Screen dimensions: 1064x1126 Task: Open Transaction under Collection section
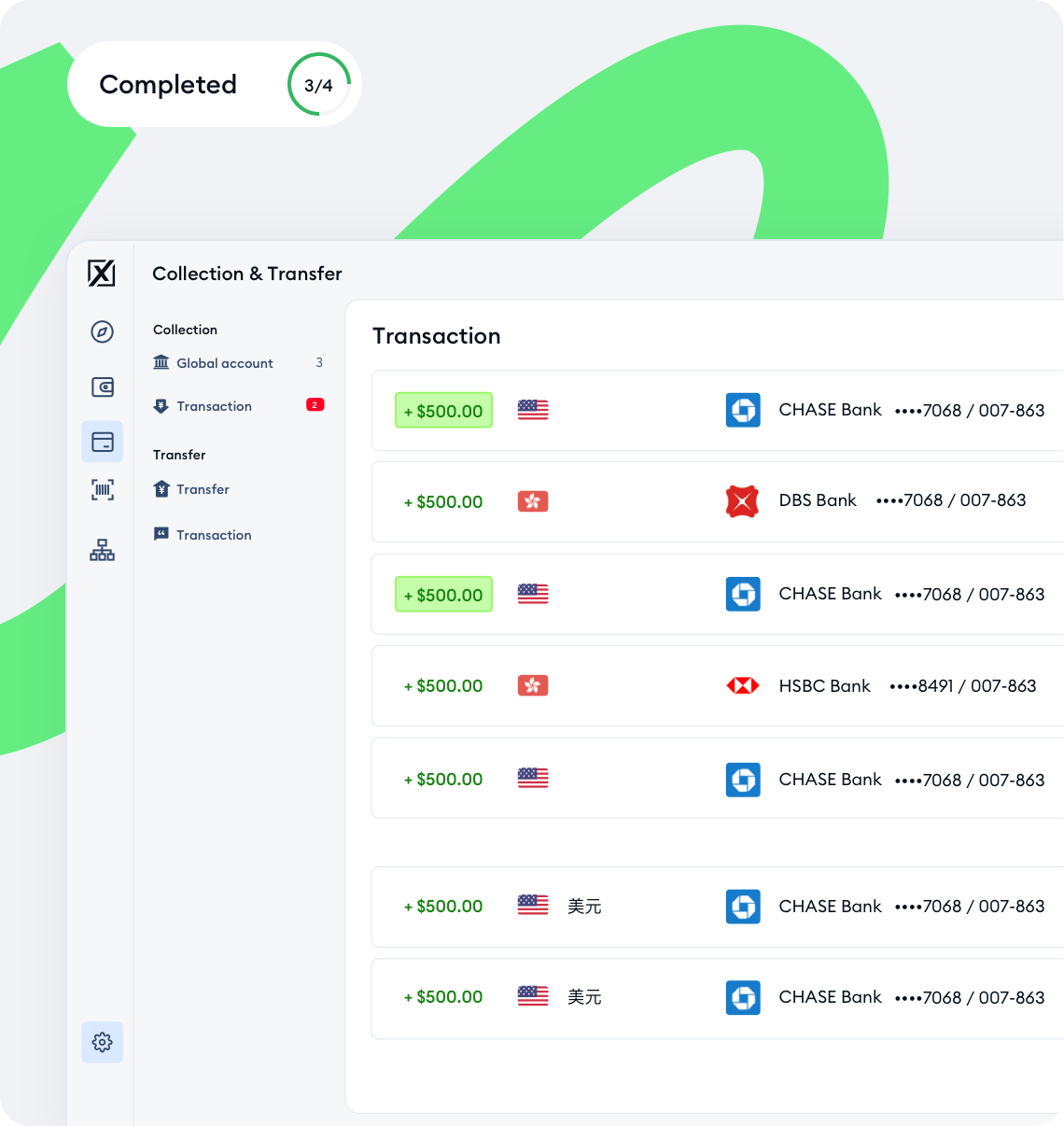(214, 406)
